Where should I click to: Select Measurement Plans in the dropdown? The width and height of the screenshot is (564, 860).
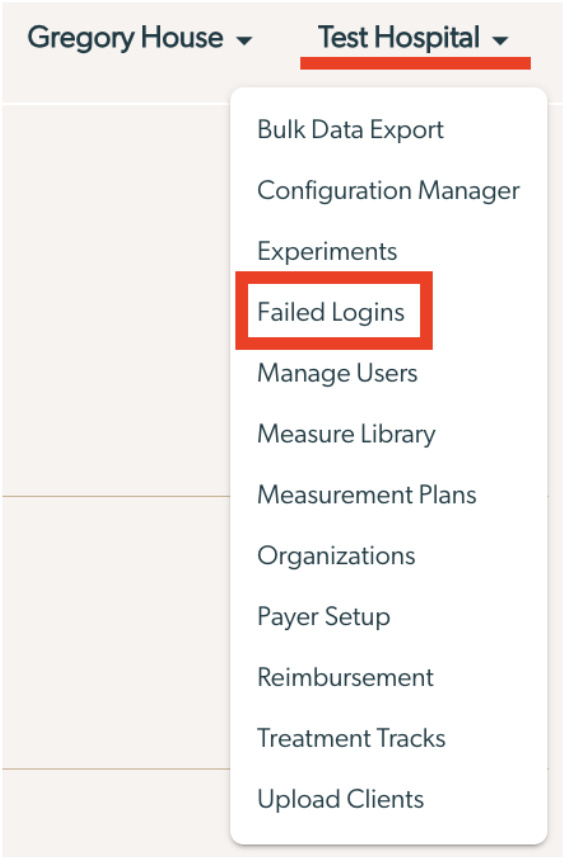click(366, 495)
